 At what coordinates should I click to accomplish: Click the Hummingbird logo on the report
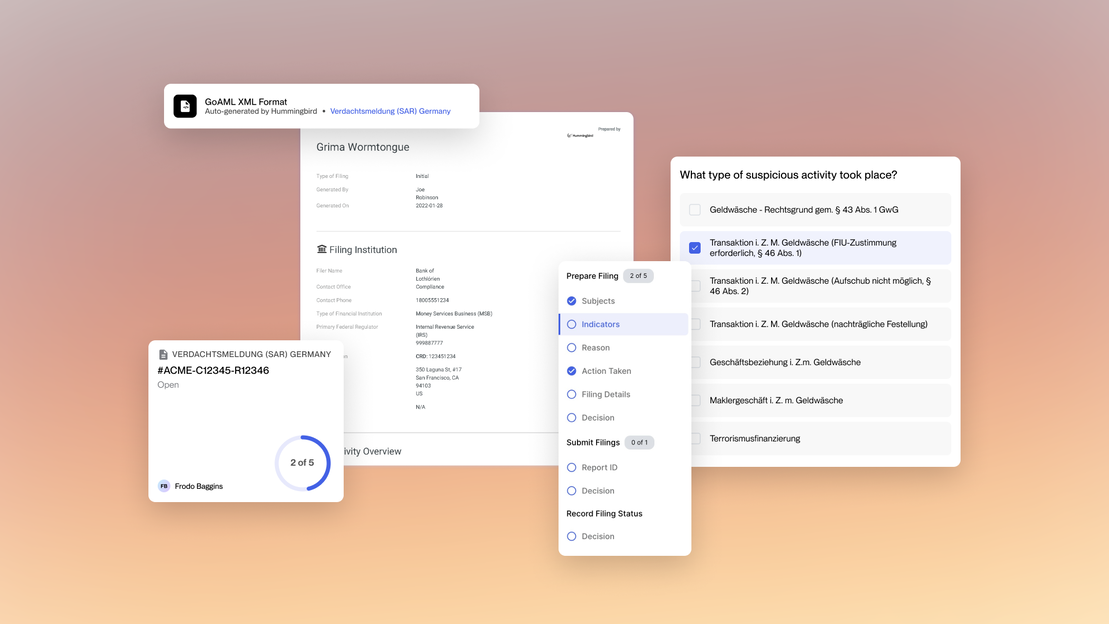point(580,136)
